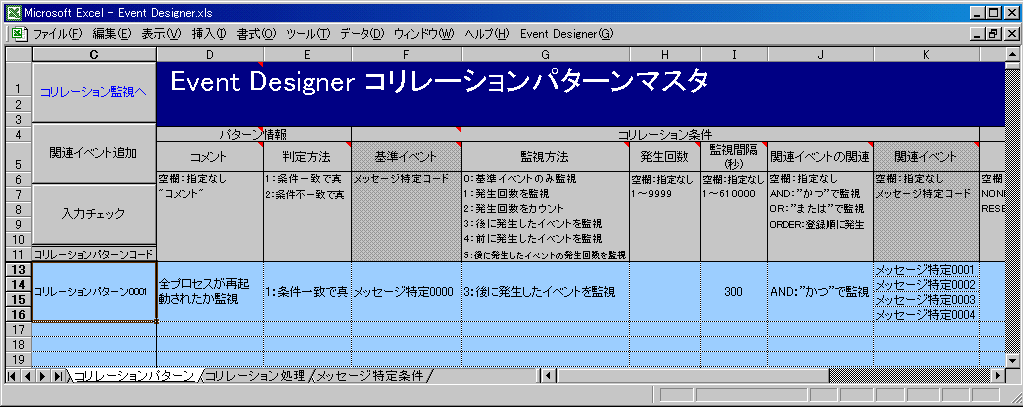Select column D header
The image size is (1023, 407).
click(210, 55)
